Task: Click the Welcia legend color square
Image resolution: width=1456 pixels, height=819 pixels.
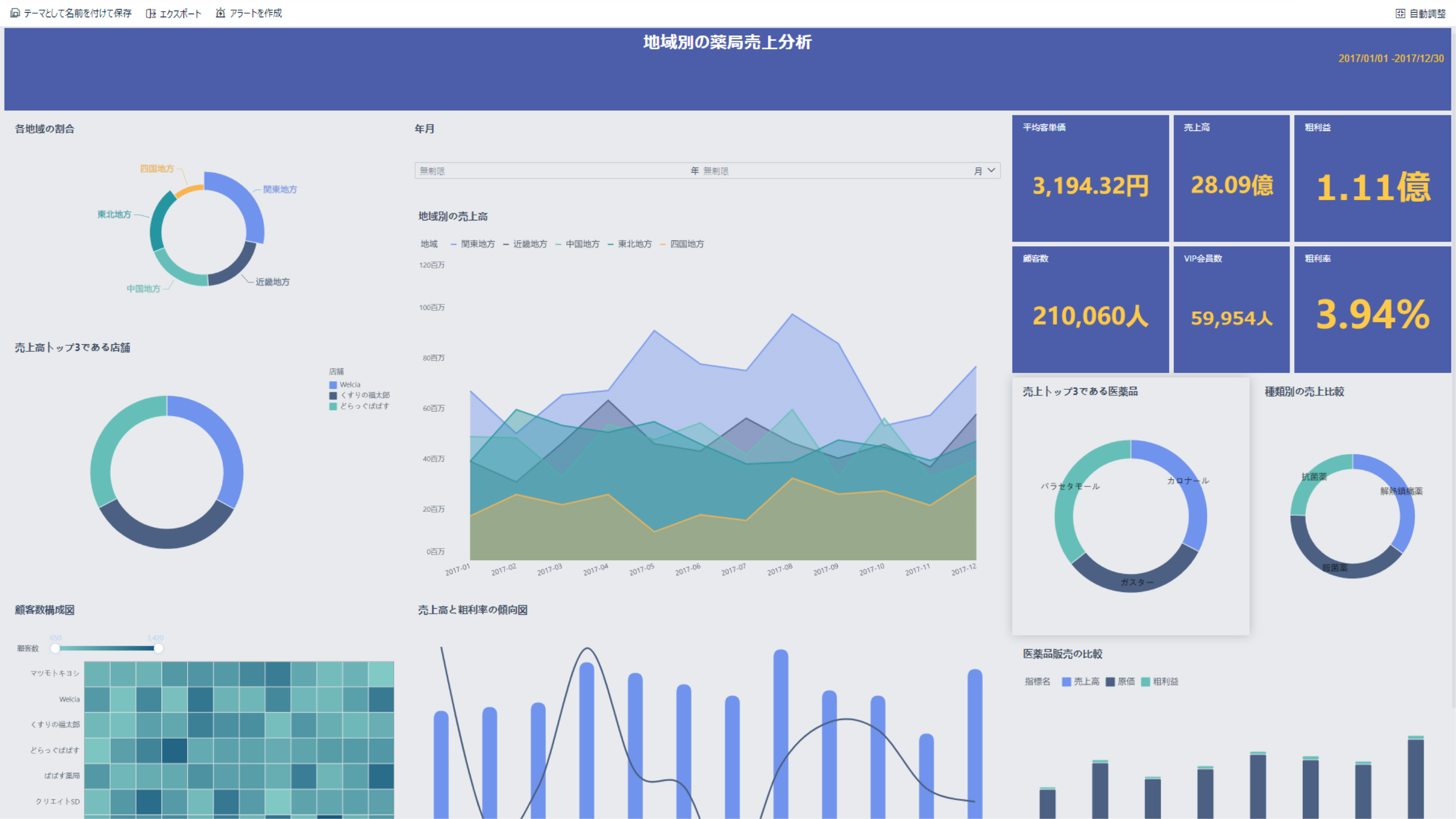Action: pos(333,385)
